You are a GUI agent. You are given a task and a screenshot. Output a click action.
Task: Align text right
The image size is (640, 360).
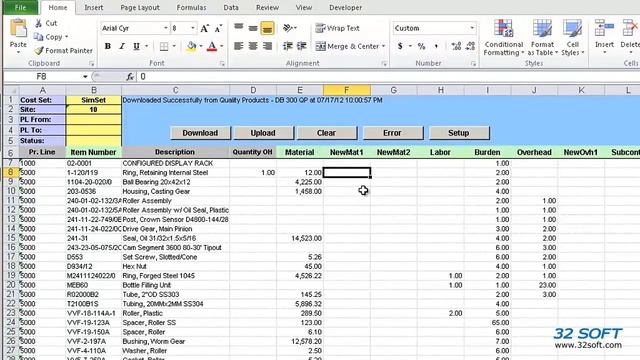pos(267,46)
